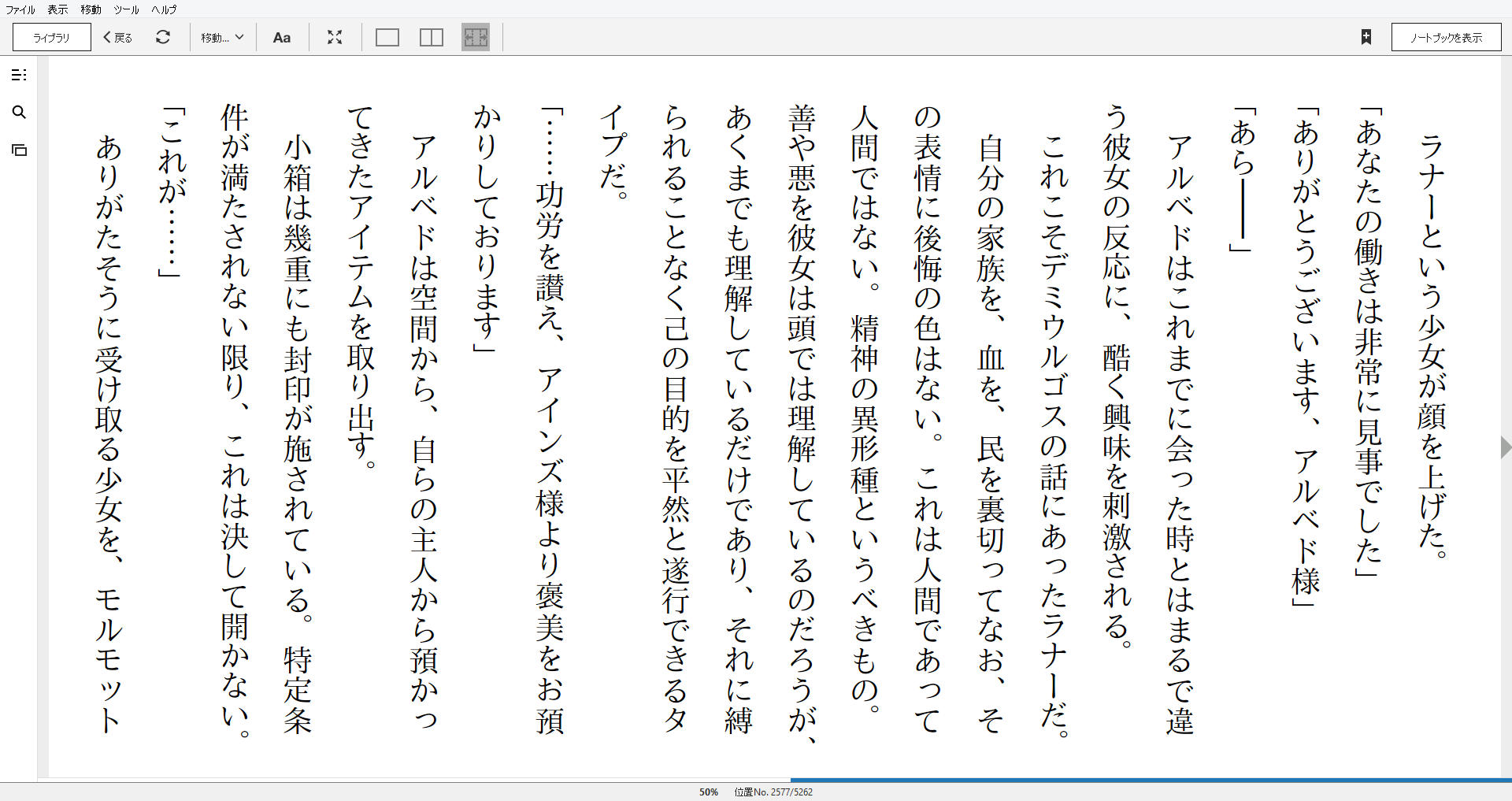Open the ヘルプ menu

pyautogui.click(x=164, y=9)
